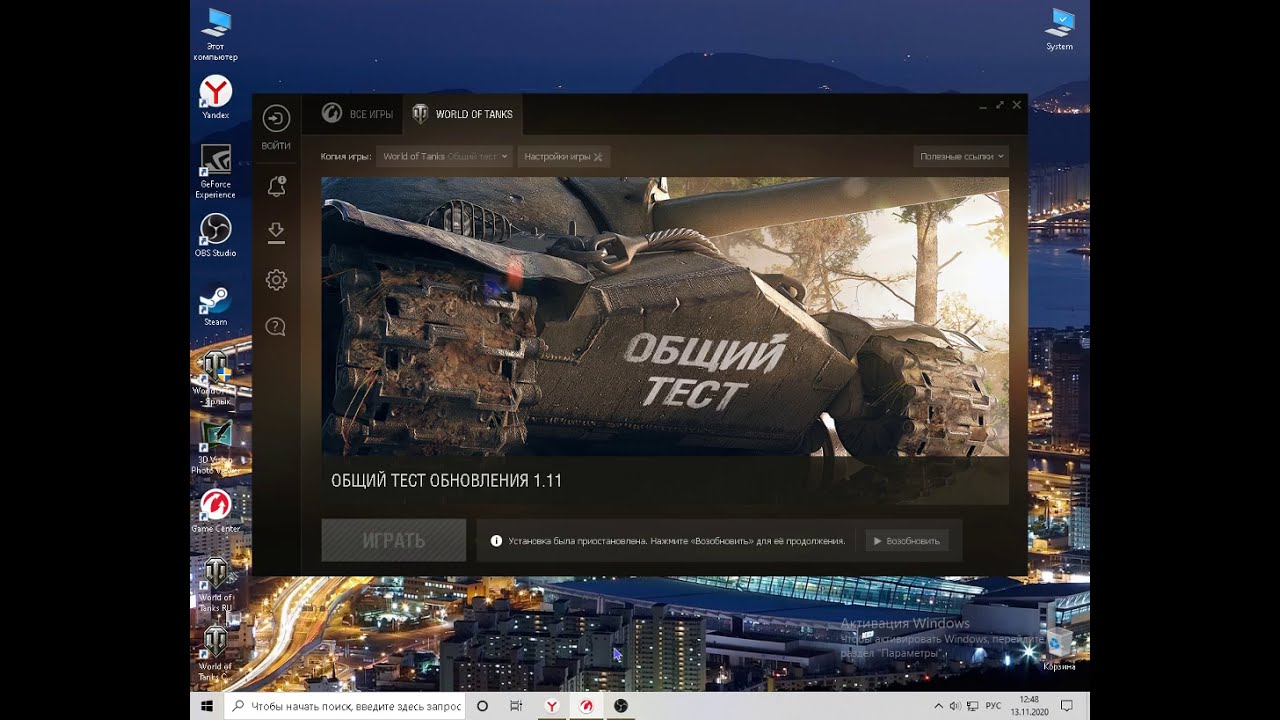Click the Корзина recycle bin

[x=1059, y=650]
